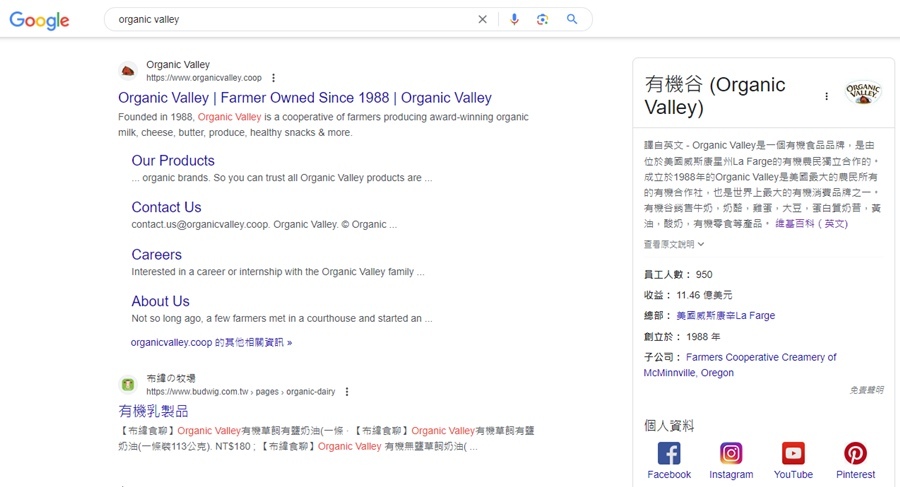900x487 pixels.
Task: Open the 維基百科 (英文) Wikipedia link
Action: click(x=812, y=223)
